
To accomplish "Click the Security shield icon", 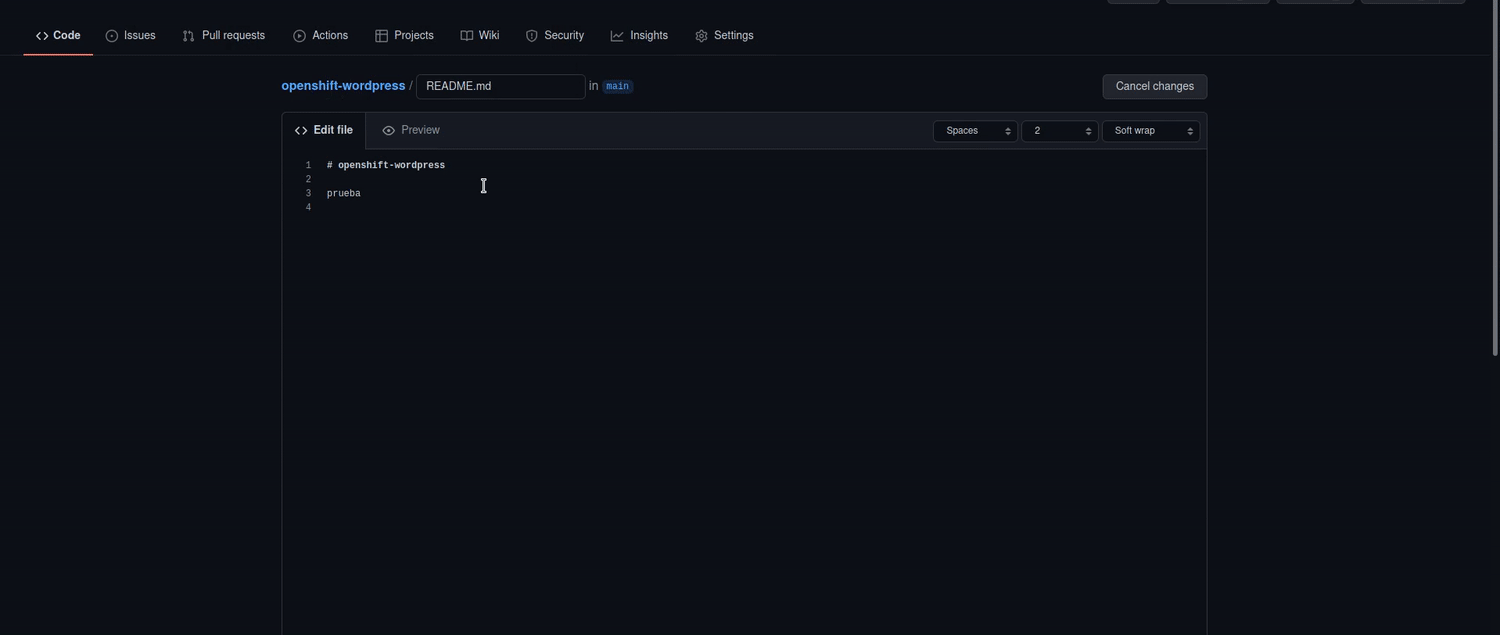I will point(532,36).
